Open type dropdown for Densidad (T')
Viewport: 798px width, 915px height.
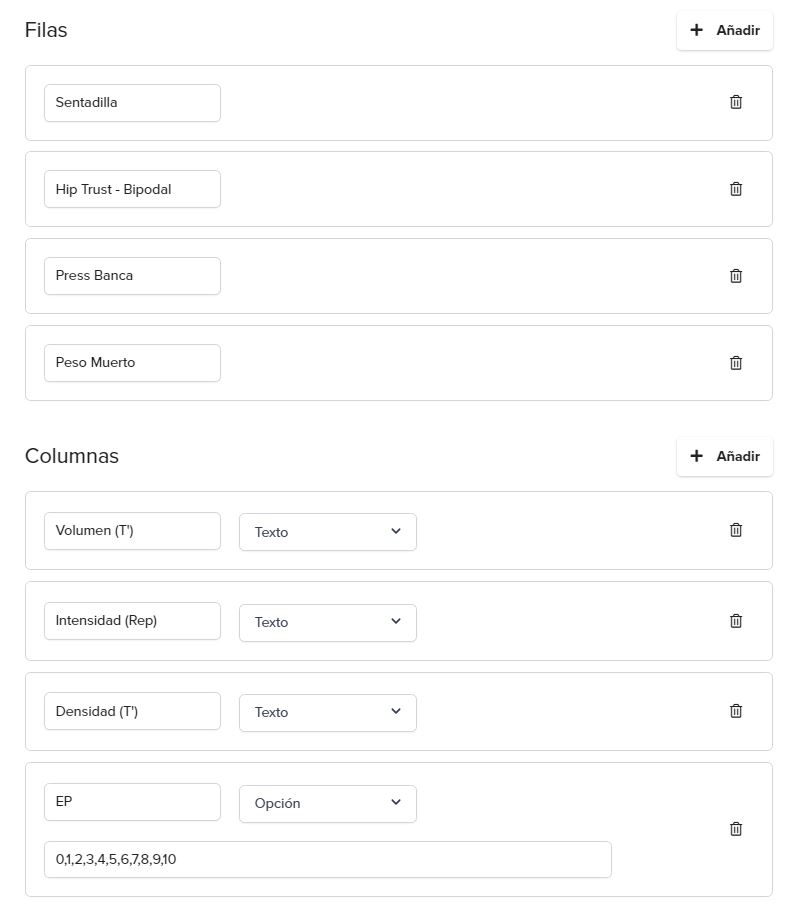click(x=328, y=713)
